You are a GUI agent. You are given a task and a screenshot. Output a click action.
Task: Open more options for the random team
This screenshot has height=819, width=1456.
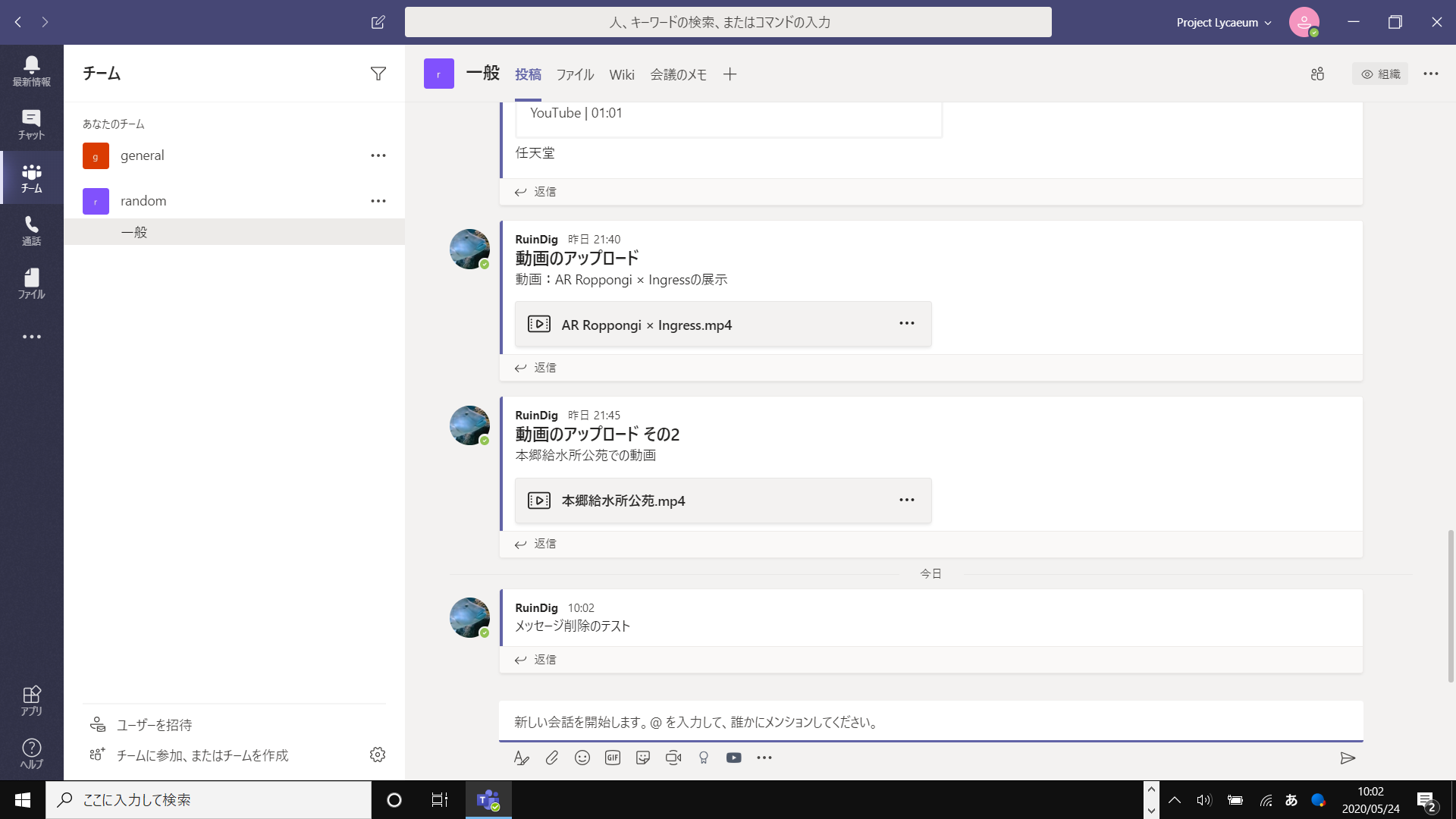(x=378, y=200)
